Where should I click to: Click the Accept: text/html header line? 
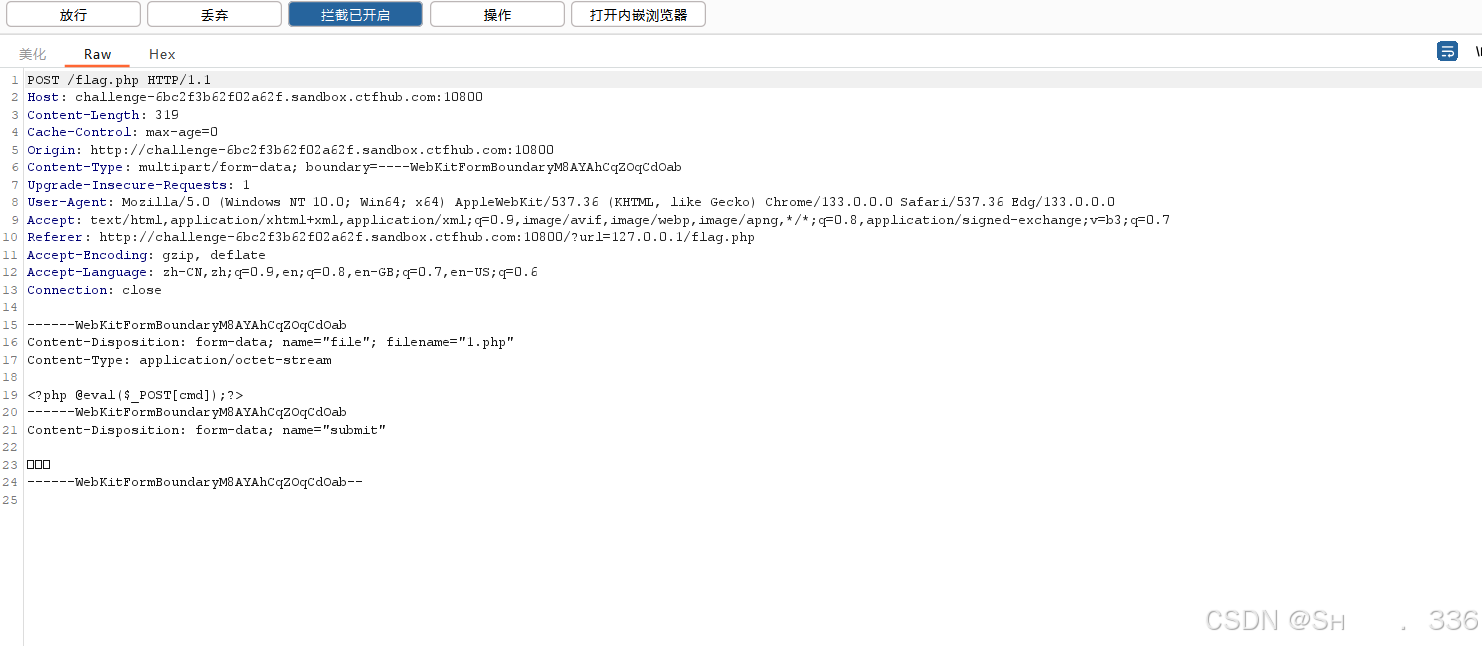pos(598,220)
